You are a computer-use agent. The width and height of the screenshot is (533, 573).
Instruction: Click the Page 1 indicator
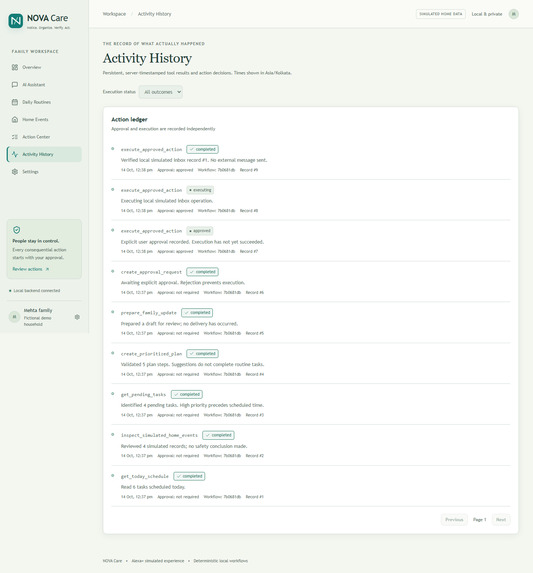479,520
